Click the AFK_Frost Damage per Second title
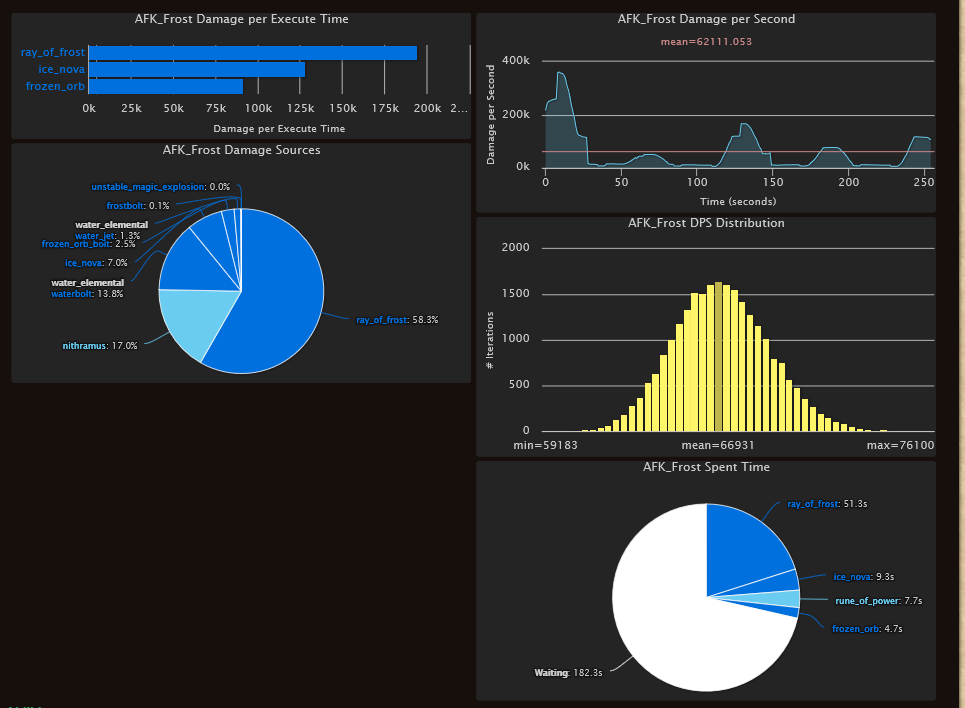The image size is (965, 708). [706, 19]
